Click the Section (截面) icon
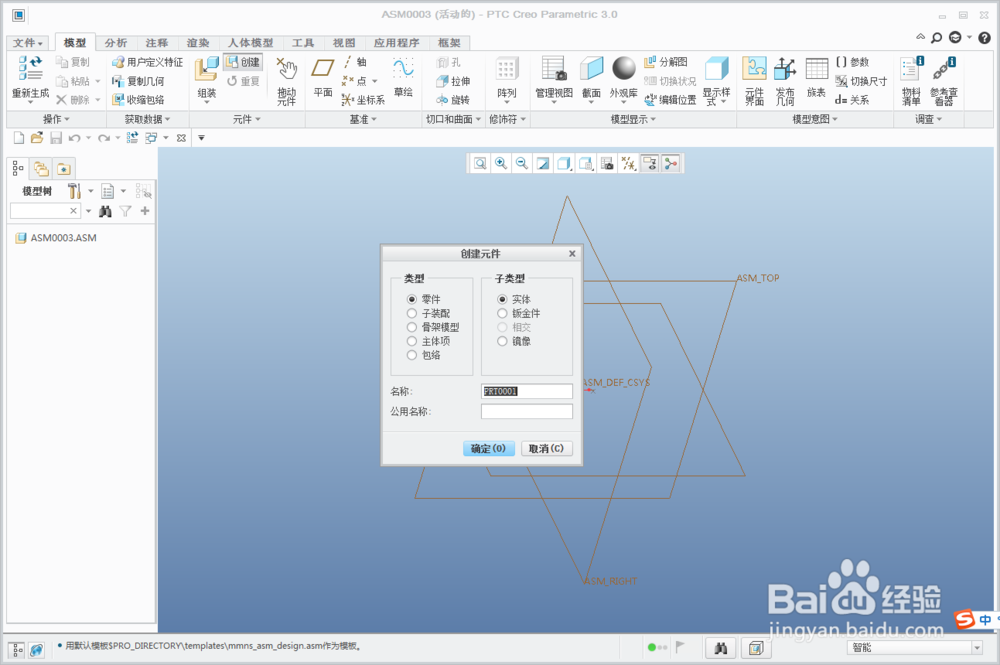1000x665 pixels. (591, 68)
